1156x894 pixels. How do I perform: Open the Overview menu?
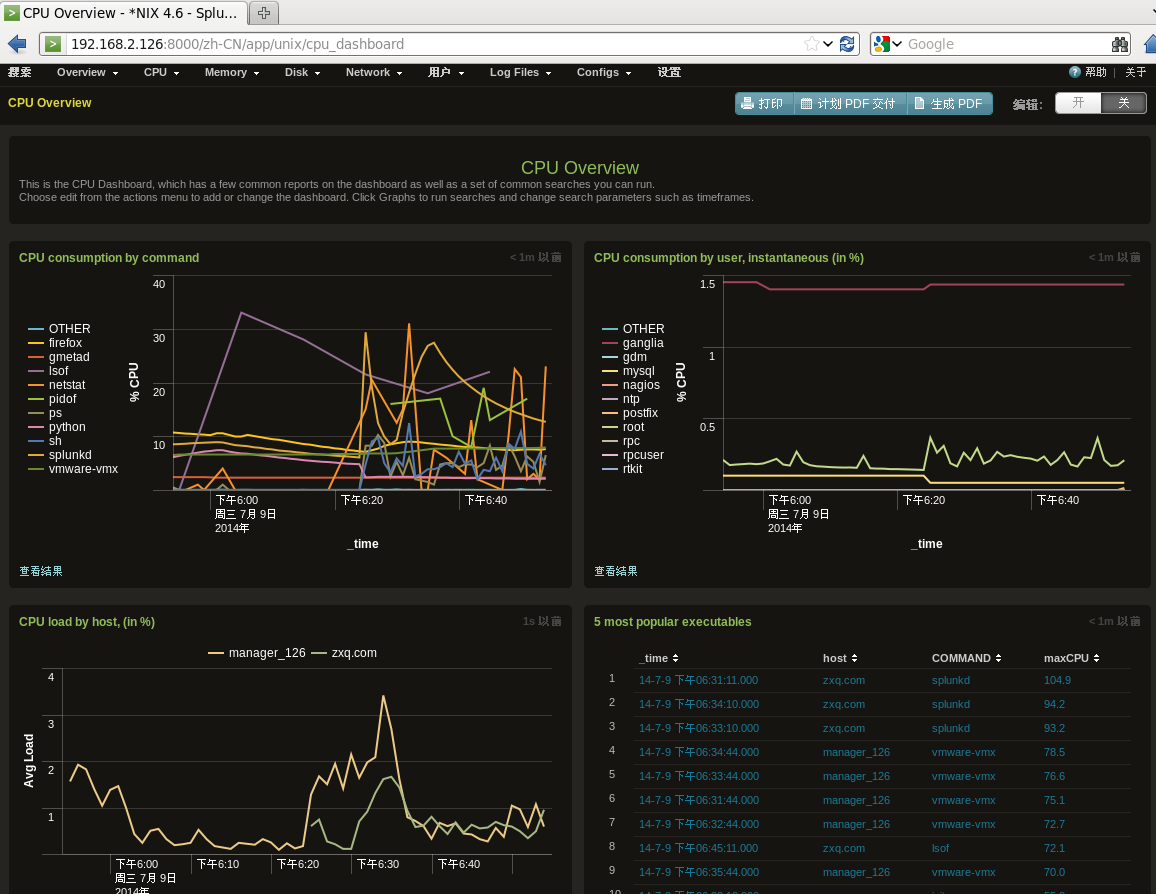coord(87,72)
